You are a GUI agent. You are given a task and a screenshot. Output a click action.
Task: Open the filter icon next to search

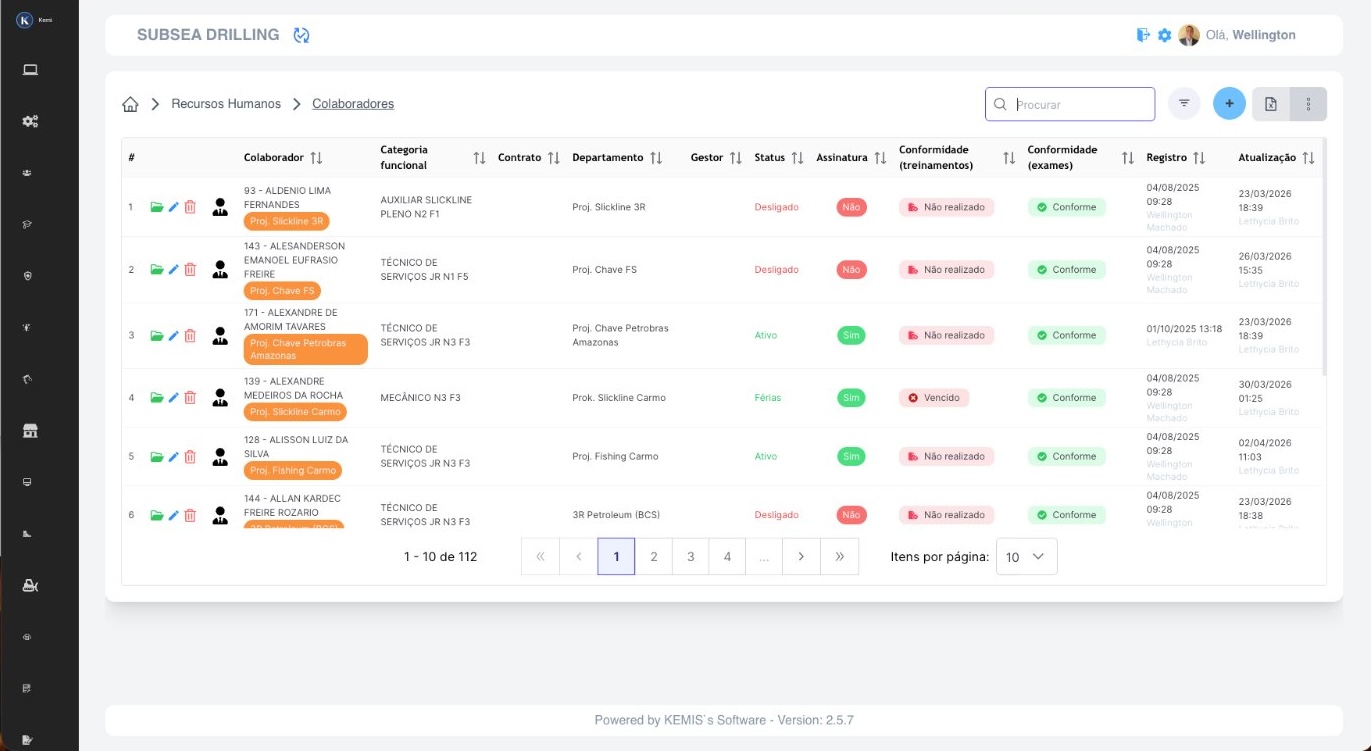click(1184, 103)
